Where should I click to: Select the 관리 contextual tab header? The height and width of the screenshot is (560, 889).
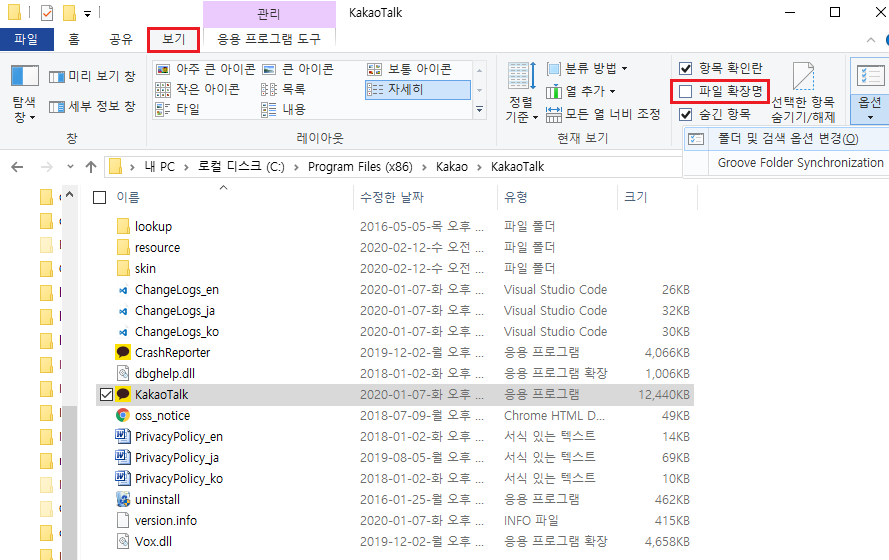(x=269, y=14)
